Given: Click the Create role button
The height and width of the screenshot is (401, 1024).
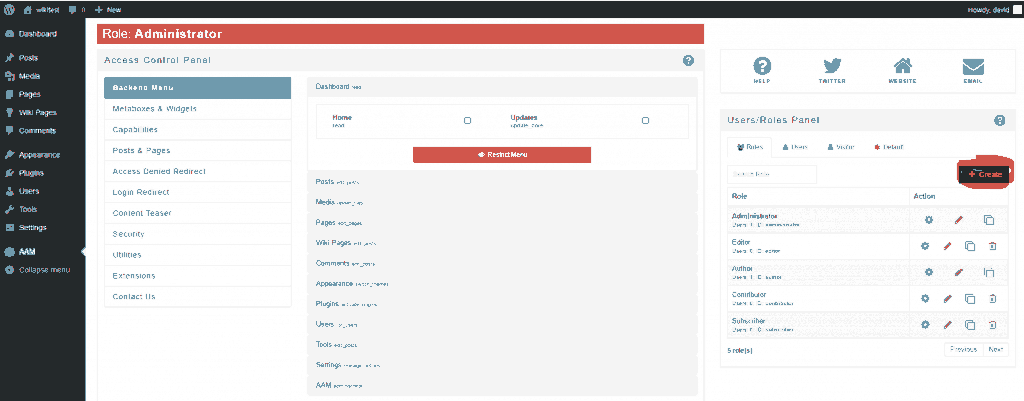Looking at the screenshot, I should tap(985, 174).
